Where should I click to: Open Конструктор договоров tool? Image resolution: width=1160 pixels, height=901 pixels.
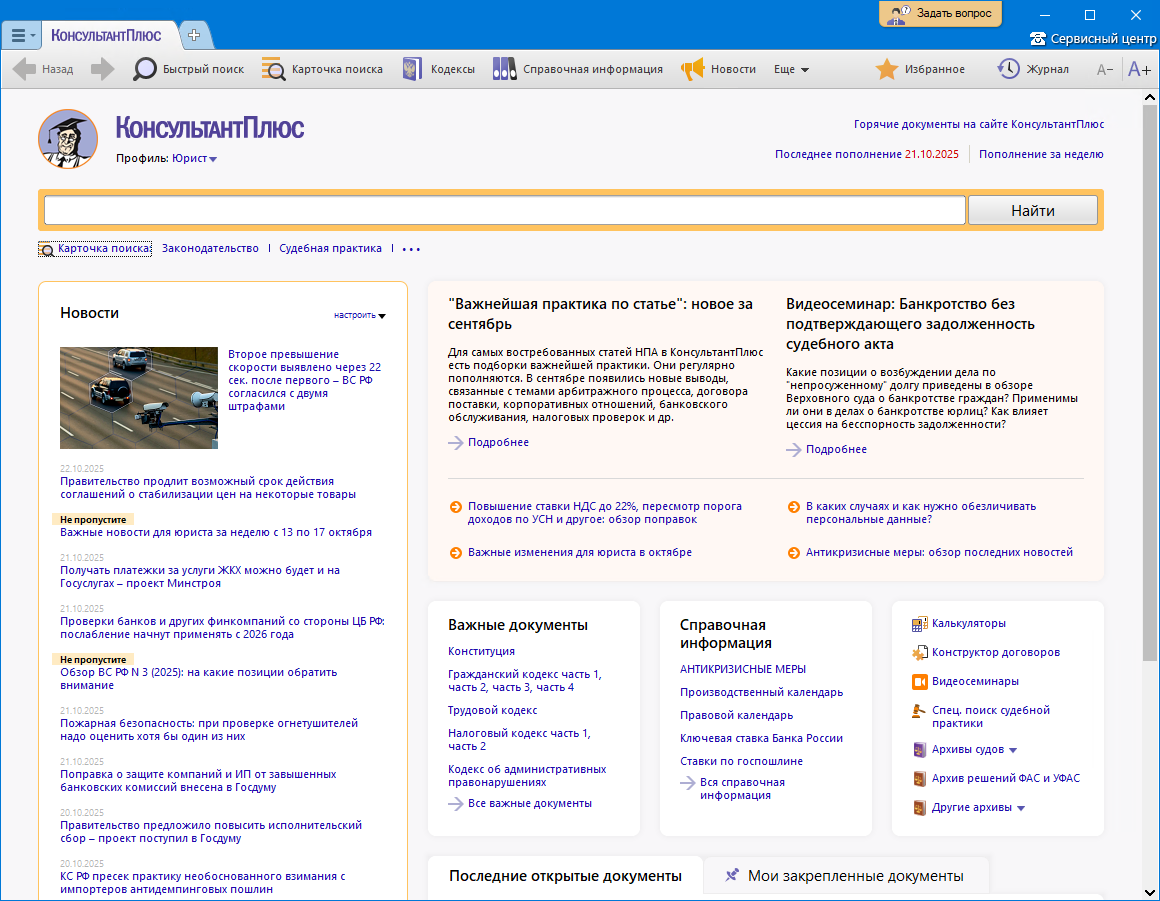pos(920,653)
